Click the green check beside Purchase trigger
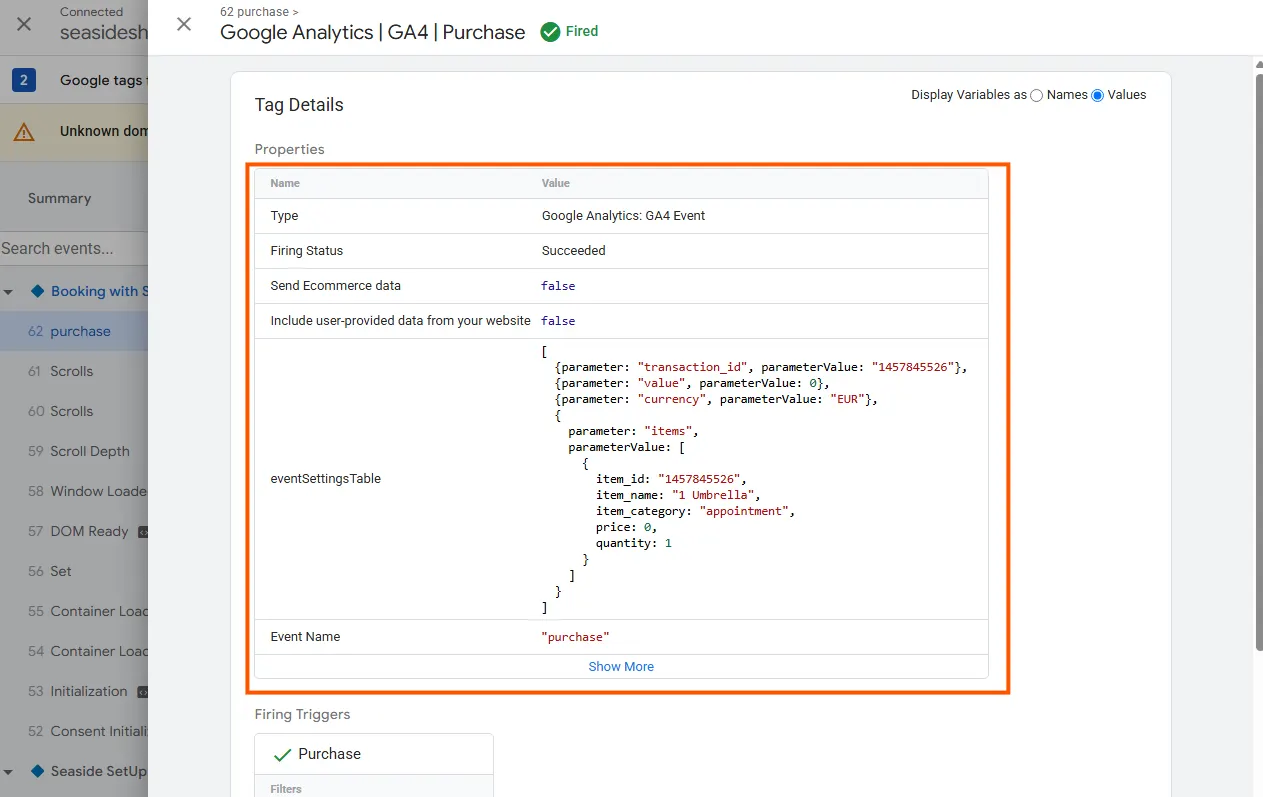 pyautogui.click(x=282, y=754)
